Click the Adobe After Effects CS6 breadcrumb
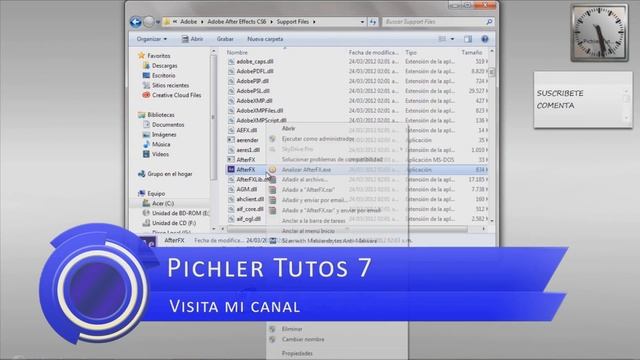The image size is (640, 360). click(237, 22)
